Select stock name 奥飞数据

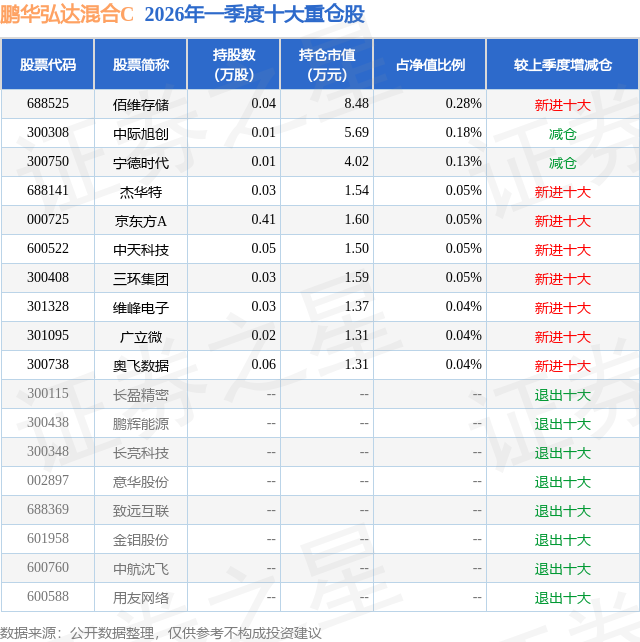click(141, 367)
